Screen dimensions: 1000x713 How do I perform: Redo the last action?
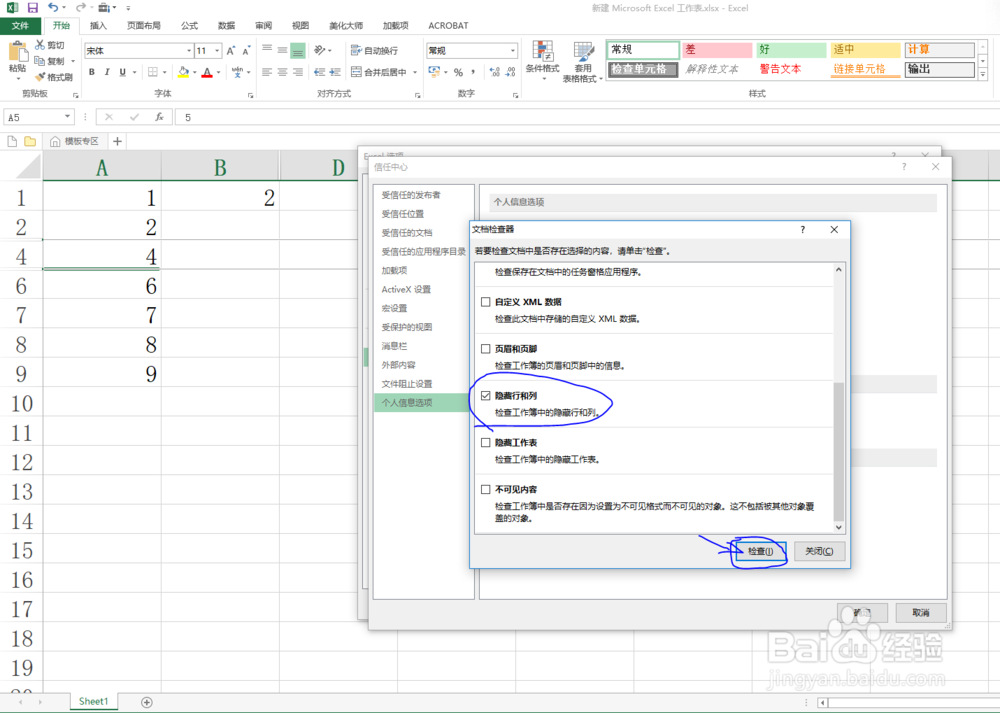click(x=80, y=8)
